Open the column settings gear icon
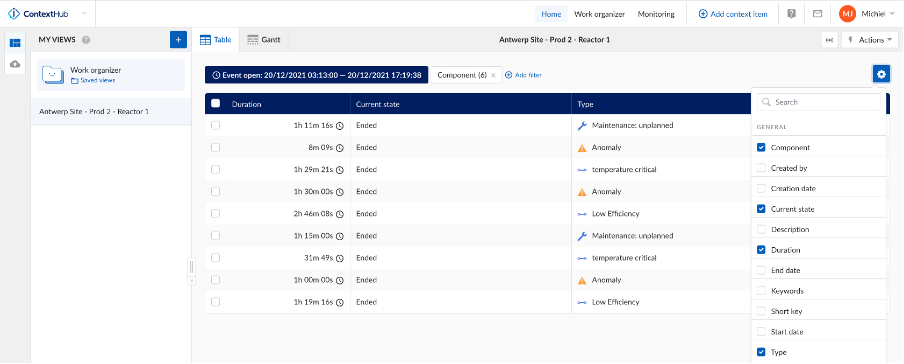Image resolution: width=904 pixels, height=364 pixels. 880,74
